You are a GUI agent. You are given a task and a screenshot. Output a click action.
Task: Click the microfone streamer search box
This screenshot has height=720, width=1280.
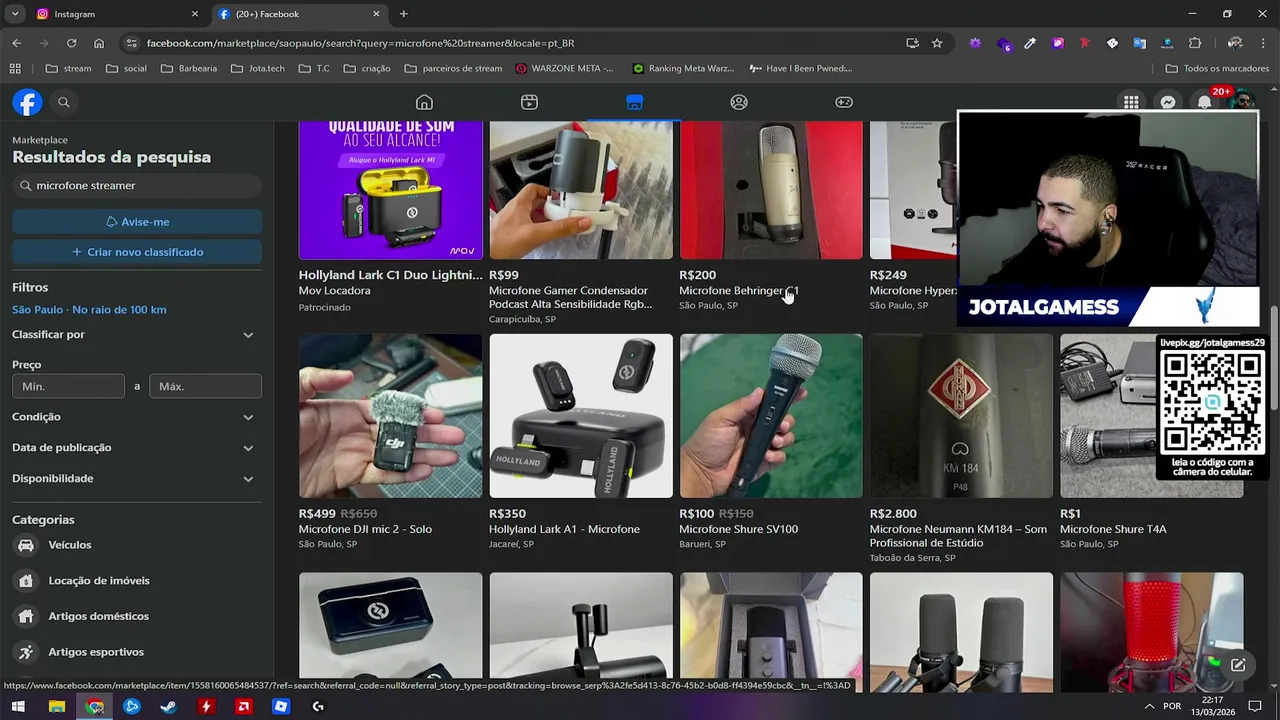pyautogui.click(x=137, y=186)
